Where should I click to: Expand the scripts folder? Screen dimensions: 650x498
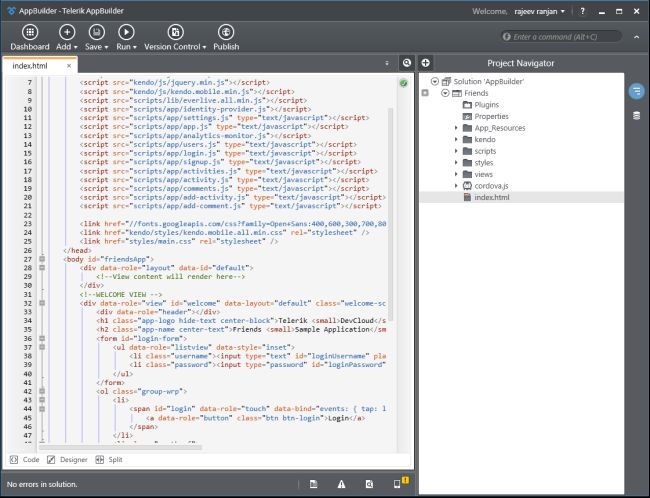pyautogui.click(x=456, y=151)
